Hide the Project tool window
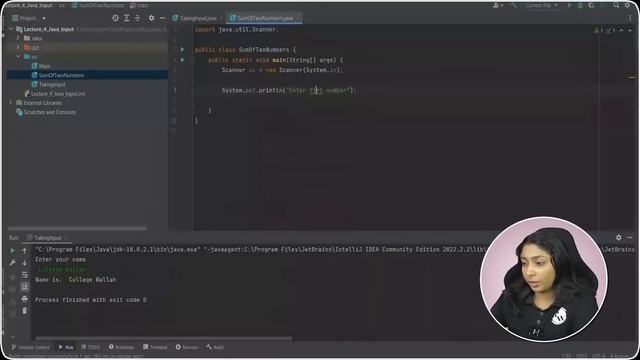The width and height of the screenshot is (640, 360). coord(162,18)
